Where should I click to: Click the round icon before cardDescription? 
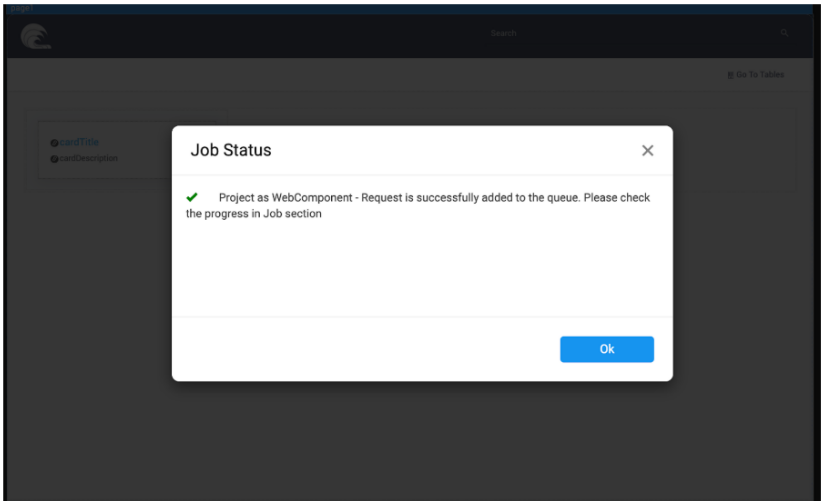(x=53, y=158)
